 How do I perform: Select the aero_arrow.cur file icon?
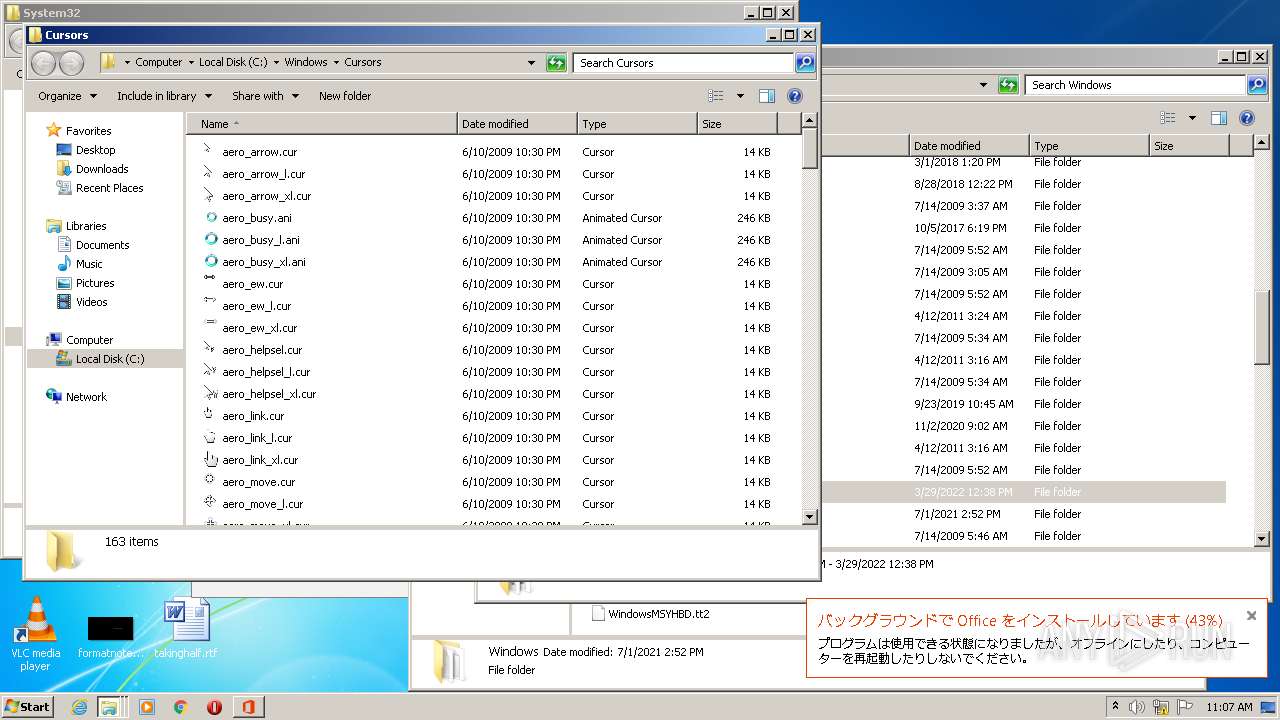coord(209,151)
